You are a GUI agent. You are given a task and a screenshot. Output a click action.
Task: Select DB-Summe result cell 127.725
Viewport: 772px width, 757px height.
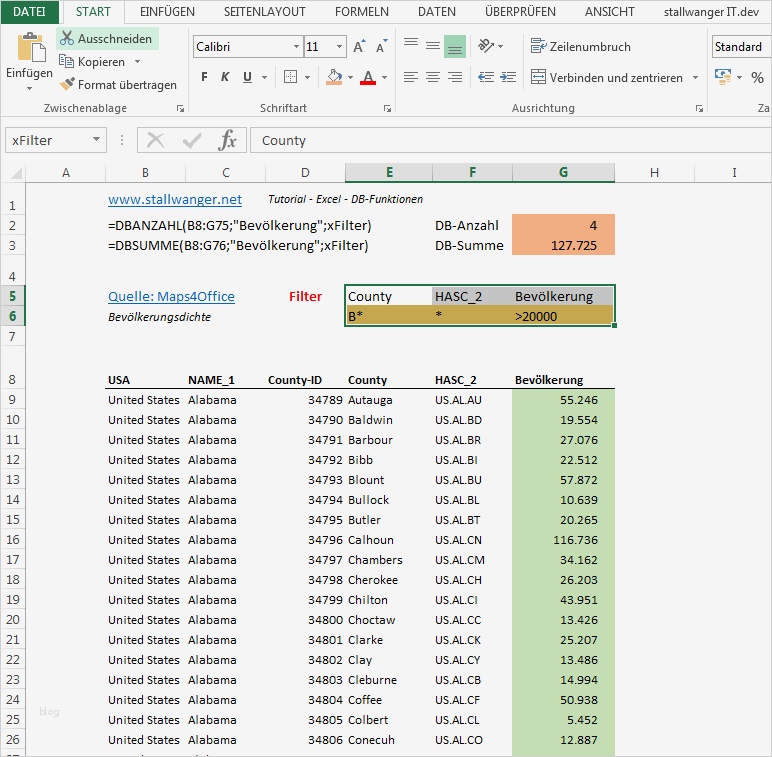click(x=563, y=245)
